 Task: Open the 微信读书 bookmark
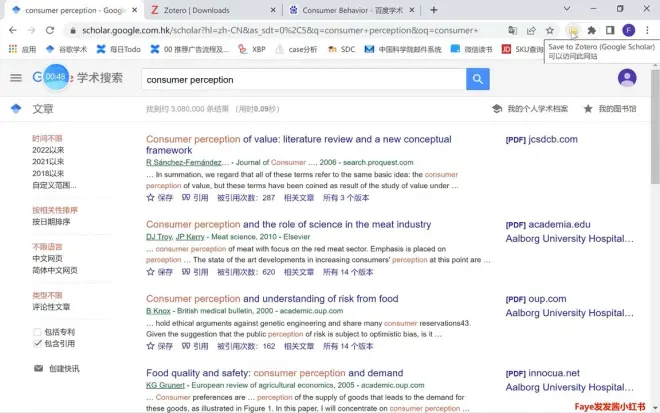(471, 49)
